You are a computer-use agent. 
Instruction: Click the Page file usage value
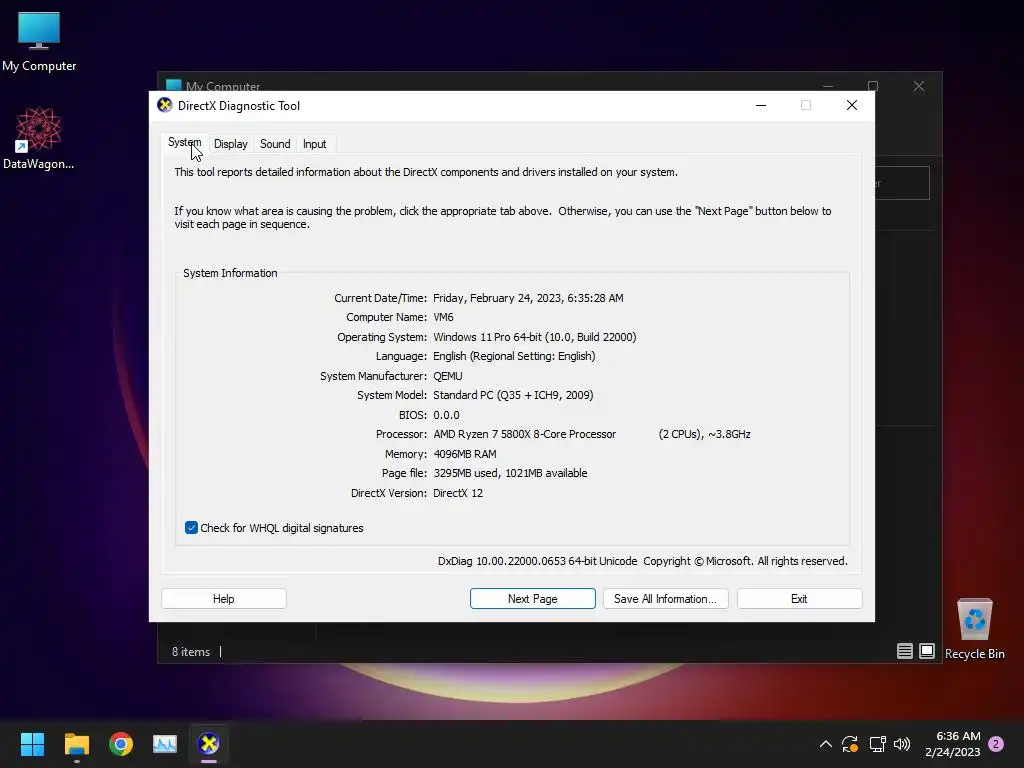510,473
